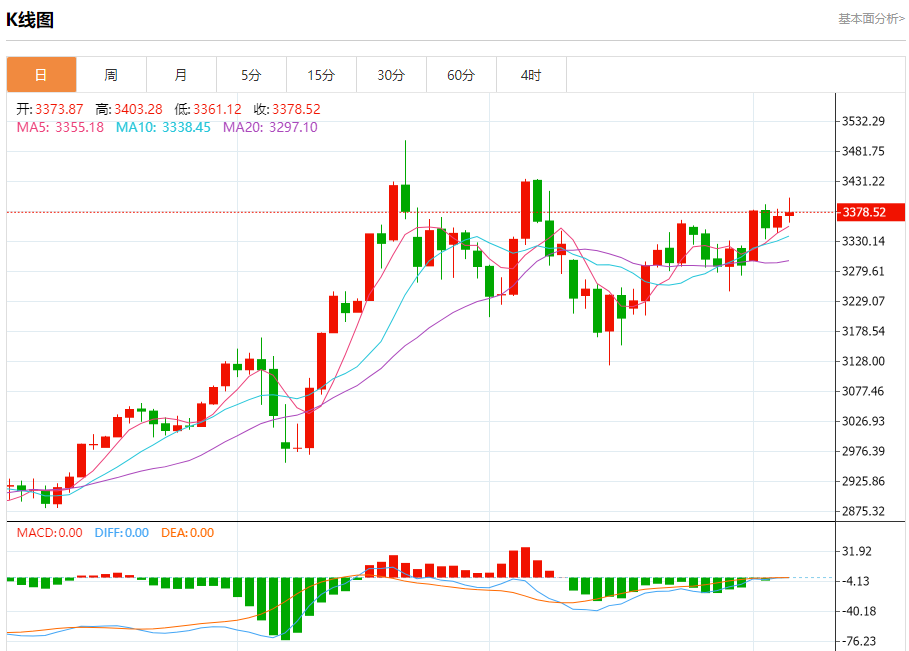The height and width of the screenshot is (651, 909).
Task: Click the 3279.61 price axis label
Action: 863,271
